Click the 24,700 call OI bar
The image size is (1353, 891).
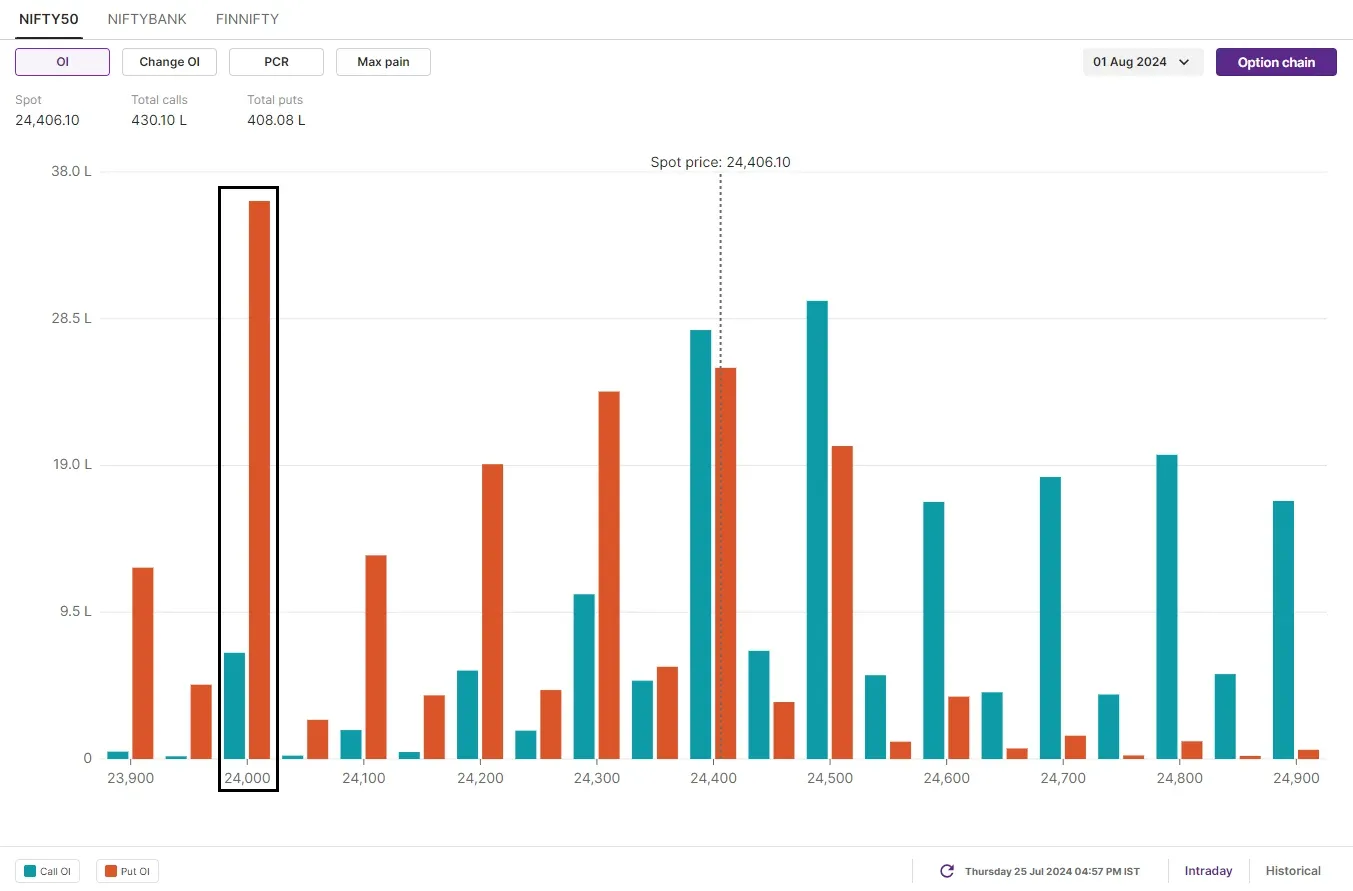(x=1050, y=618)
